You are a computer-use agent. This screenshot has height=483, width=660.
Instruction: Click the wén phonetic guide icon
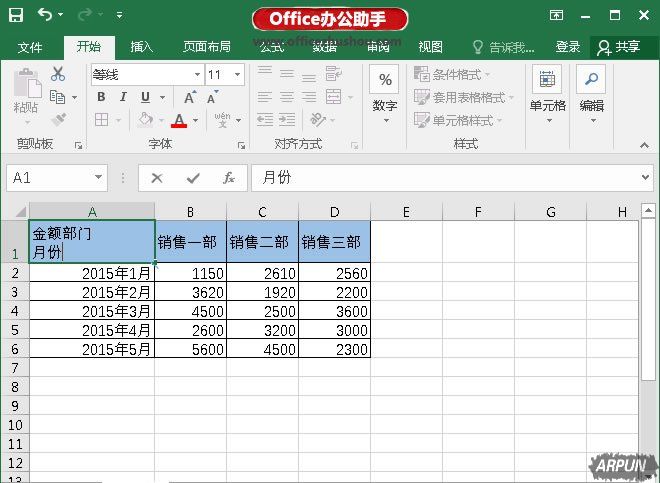[x=222, y=120]
